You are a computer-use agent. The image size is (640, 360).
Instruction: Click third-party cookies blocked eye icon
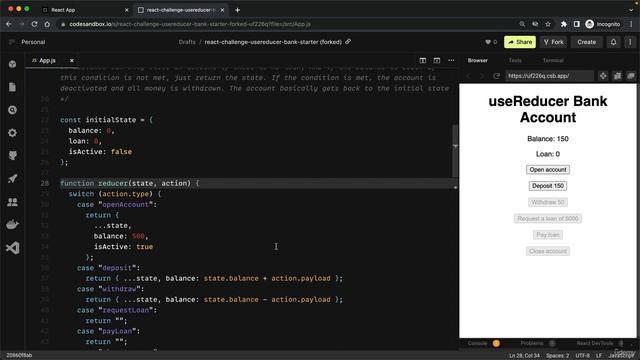[x=535, y=24]
